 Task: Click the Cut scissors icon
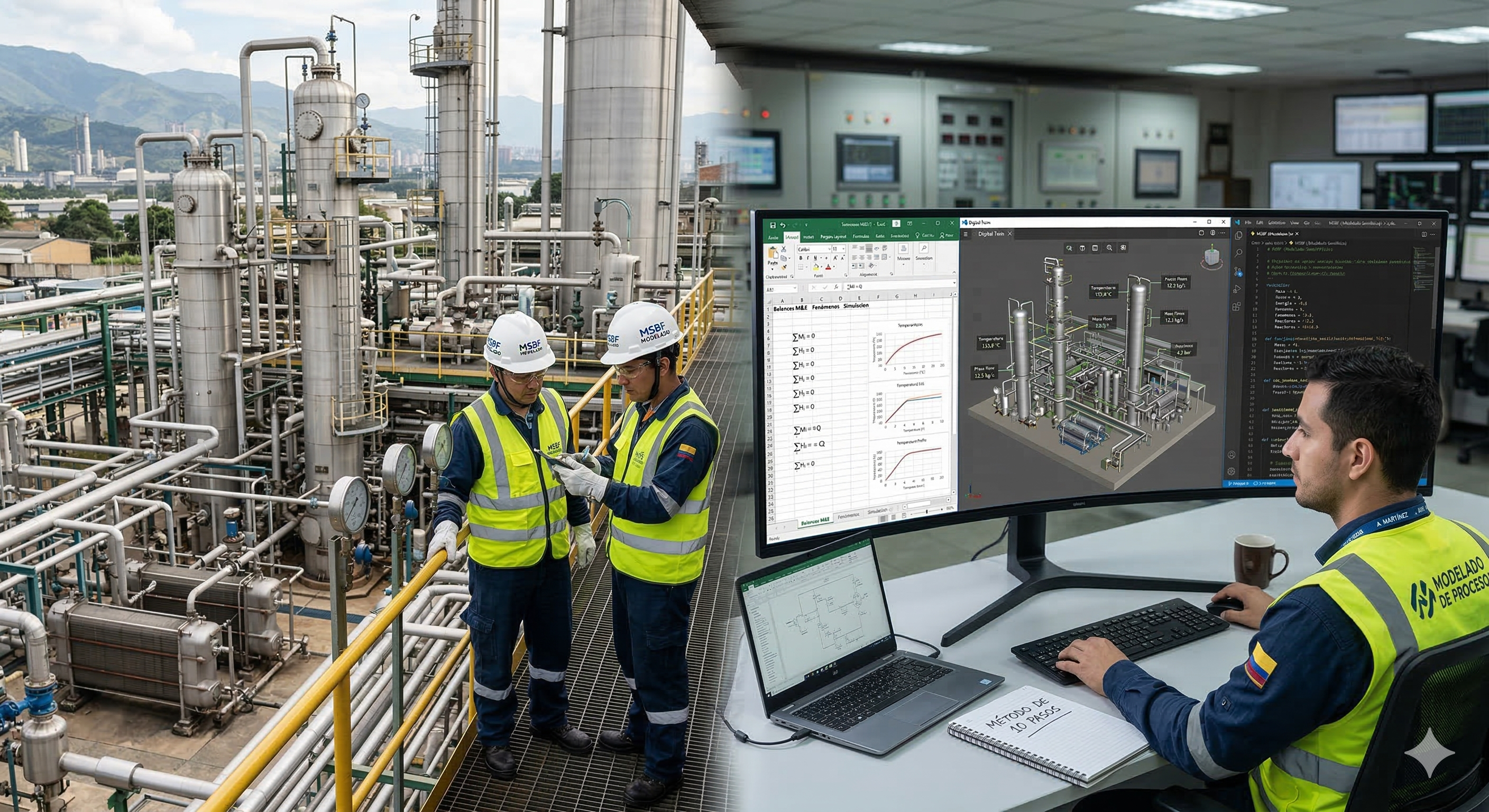pos(784,249)
